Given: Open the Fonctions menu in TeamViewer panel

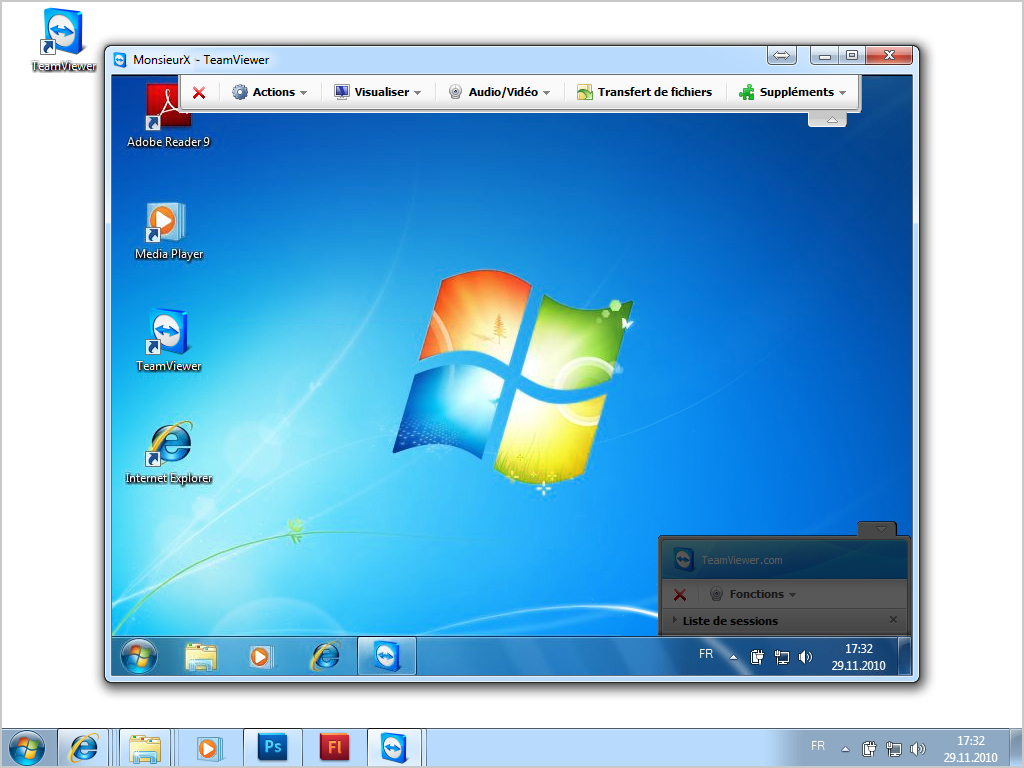Looking at the screenshot, I should (755, 594).
